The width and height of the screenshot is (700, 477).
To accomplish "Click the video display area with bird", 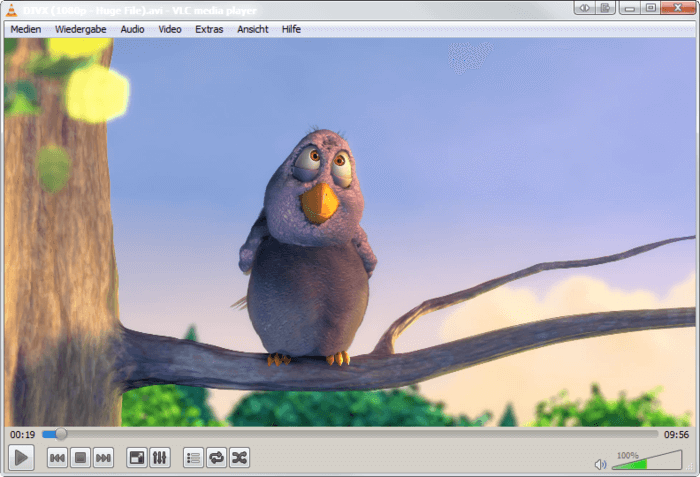I will click(350, 232).
